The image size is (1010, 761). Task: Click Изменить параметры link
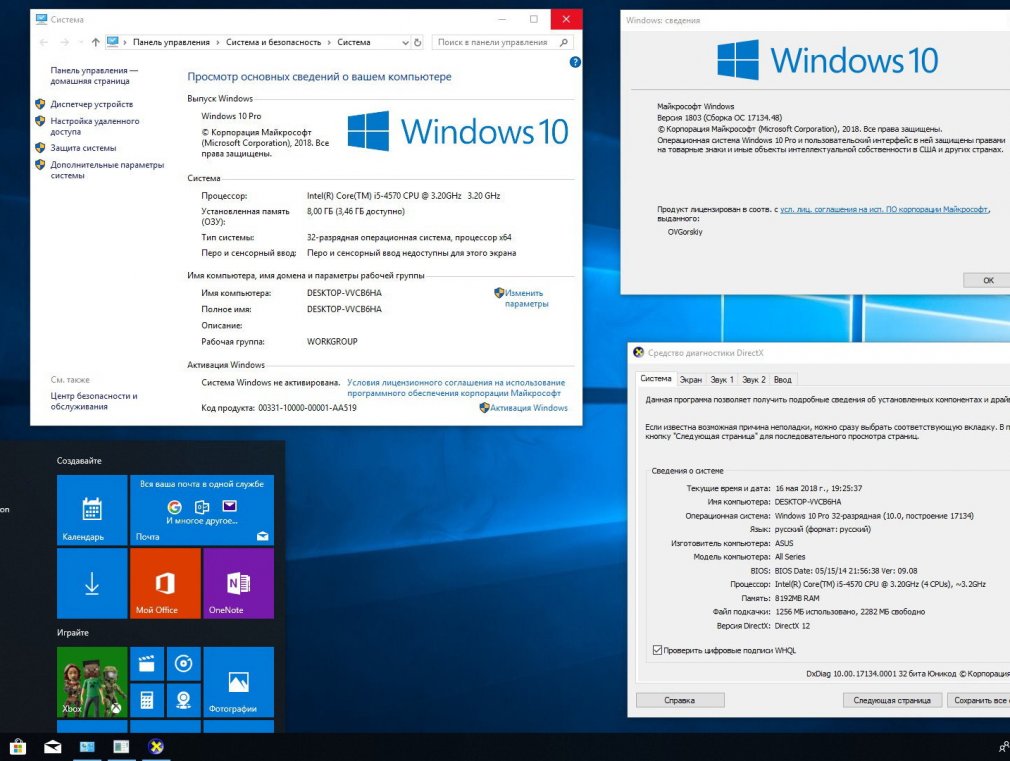click(x=526, y=298)
